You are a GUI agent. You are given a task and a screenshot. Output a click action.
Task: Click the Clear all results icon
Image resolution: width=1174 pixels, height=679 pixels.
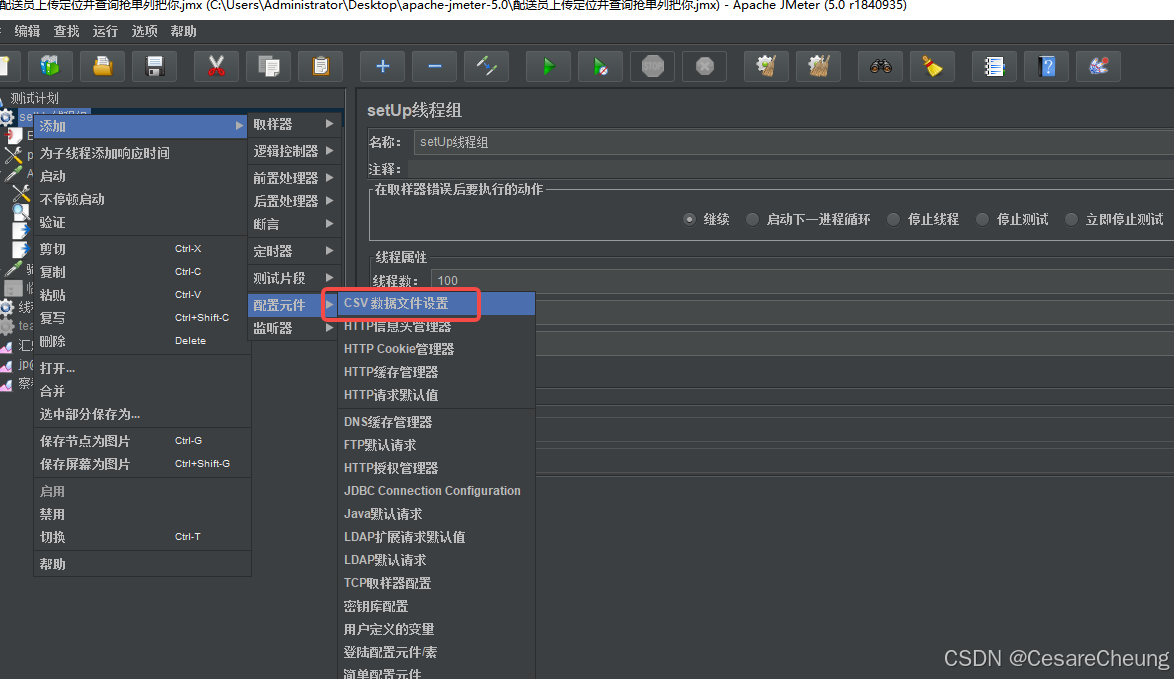818,67
